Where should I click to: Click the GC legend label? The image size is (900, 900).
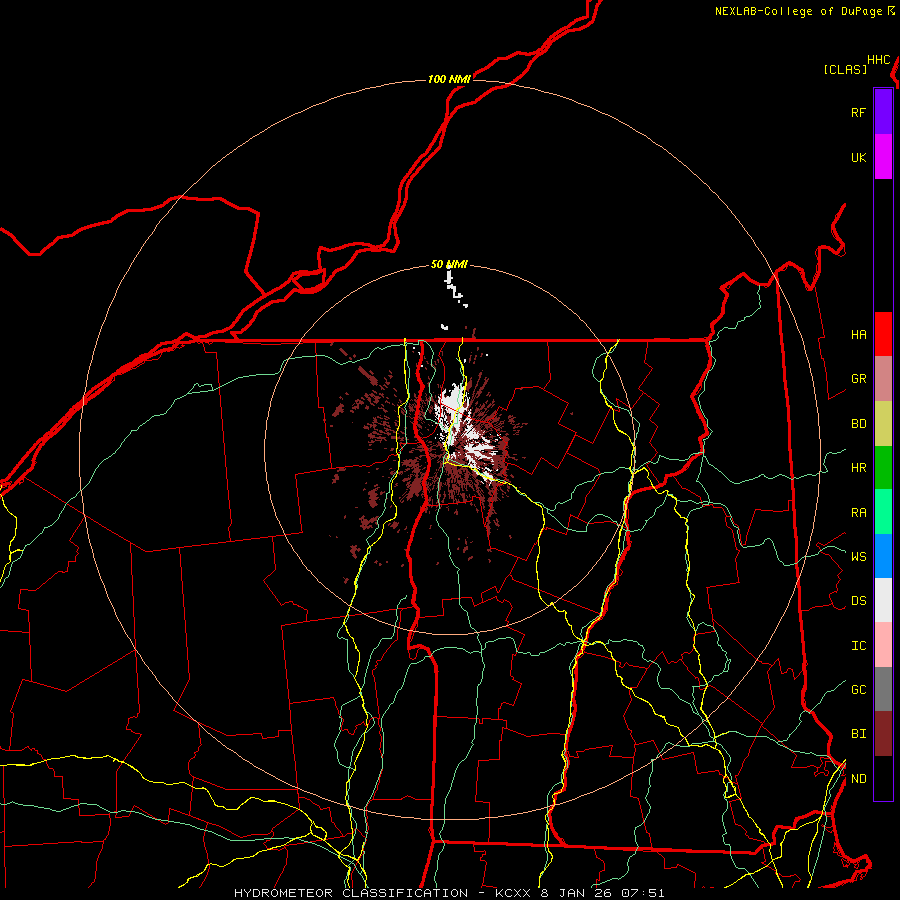coord(858,689)
